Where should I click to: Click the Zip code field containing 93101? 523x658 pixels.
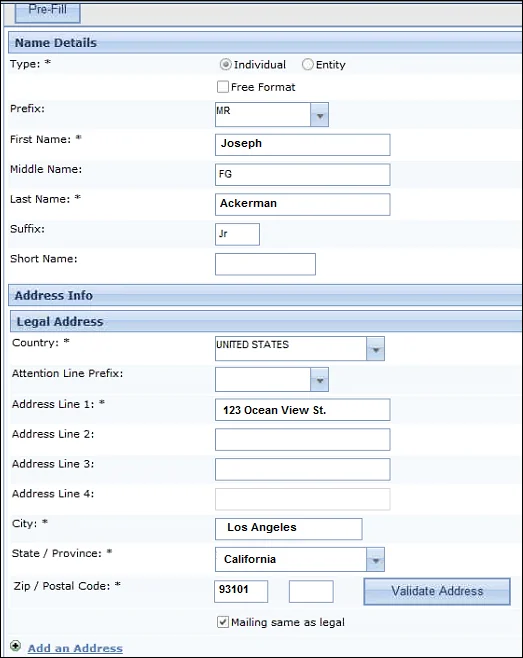coord(241,591)
